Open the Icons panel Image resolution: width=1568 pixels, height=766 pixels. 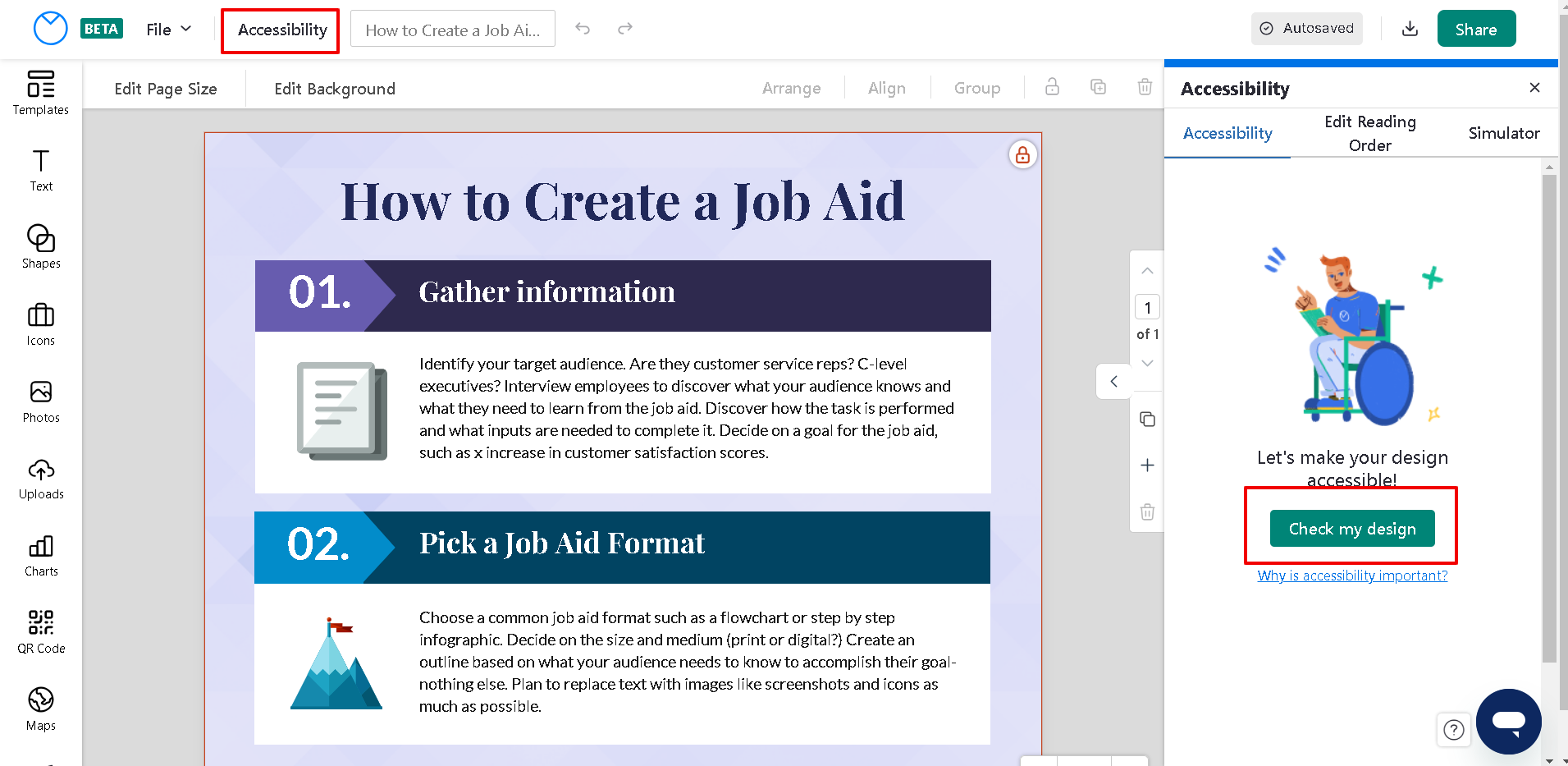pos(40,323)
